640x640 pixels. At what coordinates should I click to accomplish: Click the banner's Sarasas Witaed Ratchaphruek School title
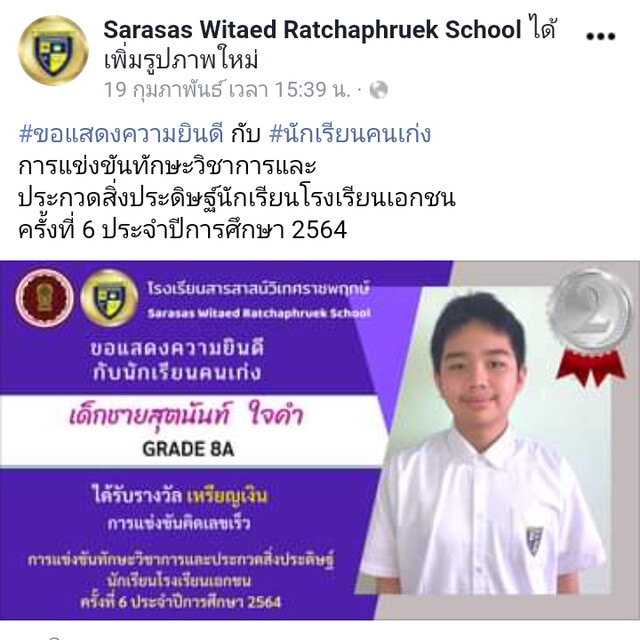click(x=259, y=313)
